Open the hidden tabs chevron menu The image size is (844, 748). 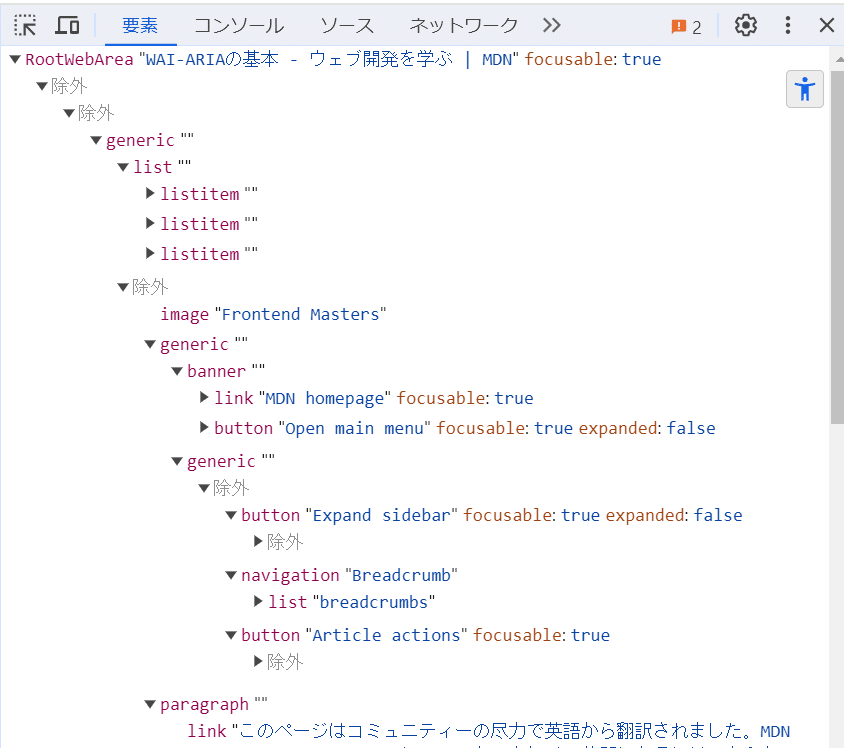coord(551,25)
